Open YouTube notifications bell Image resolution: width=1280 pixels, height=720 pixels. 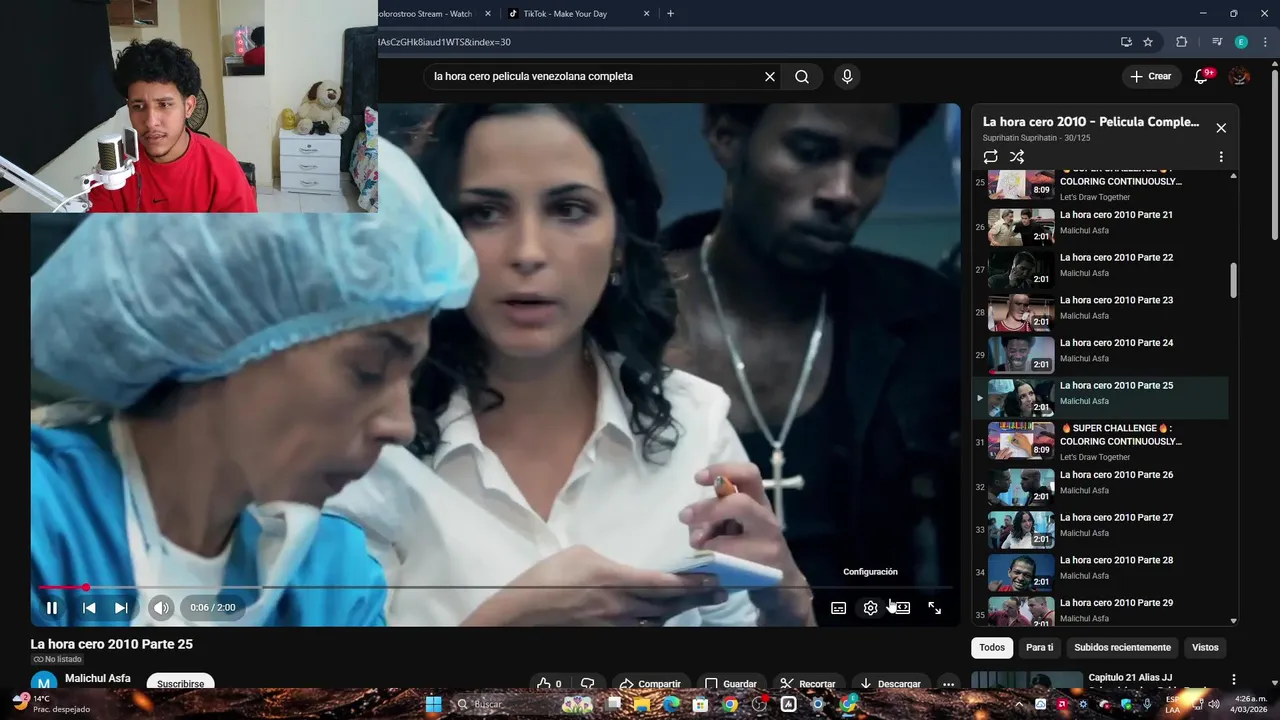pos(1202,77)
